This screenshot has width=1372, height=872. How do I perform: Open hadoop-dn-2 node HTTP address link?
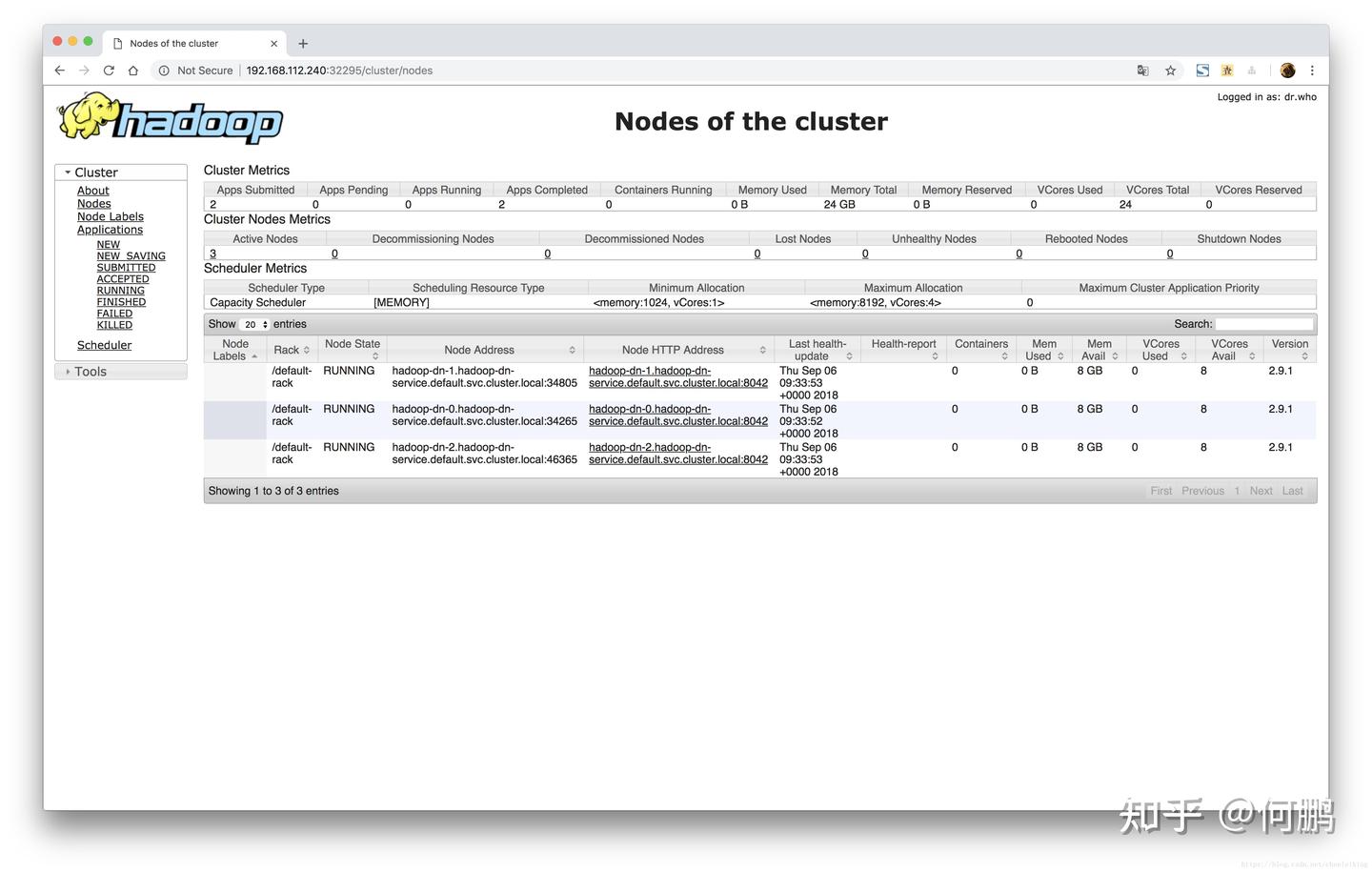coord(678,453)
